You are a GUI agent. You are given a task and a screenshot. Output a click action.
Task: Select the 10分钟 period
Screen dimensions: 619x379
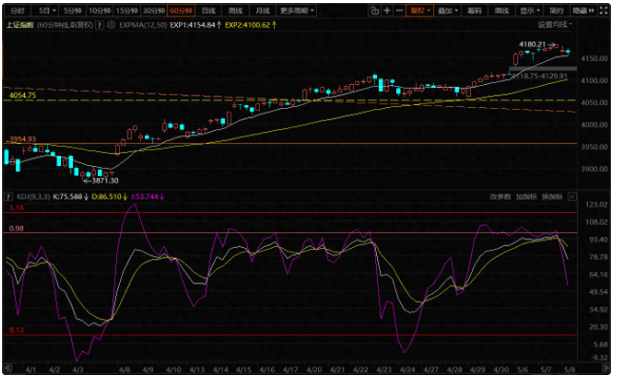tap(99, 11)
